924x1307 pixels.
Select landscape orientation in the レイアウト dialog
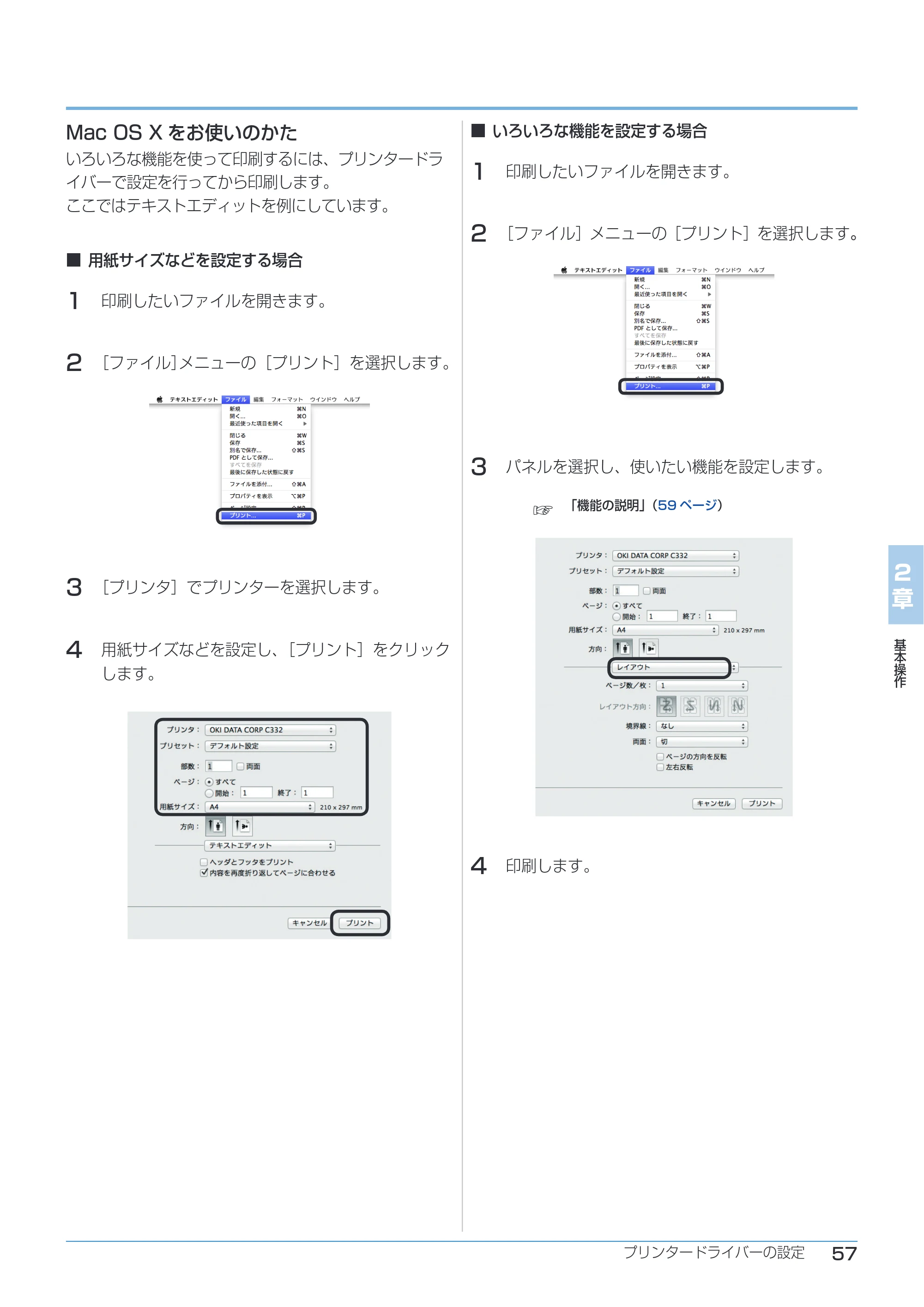coord(649,648)
